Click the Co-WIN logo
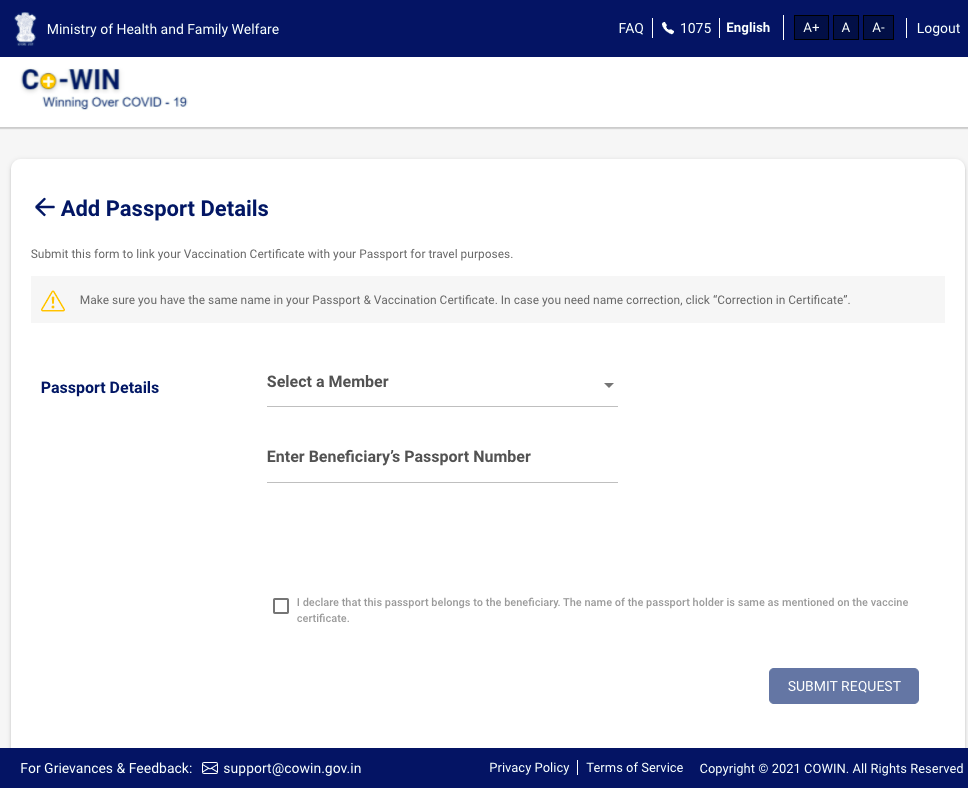 tap(104, 88)
